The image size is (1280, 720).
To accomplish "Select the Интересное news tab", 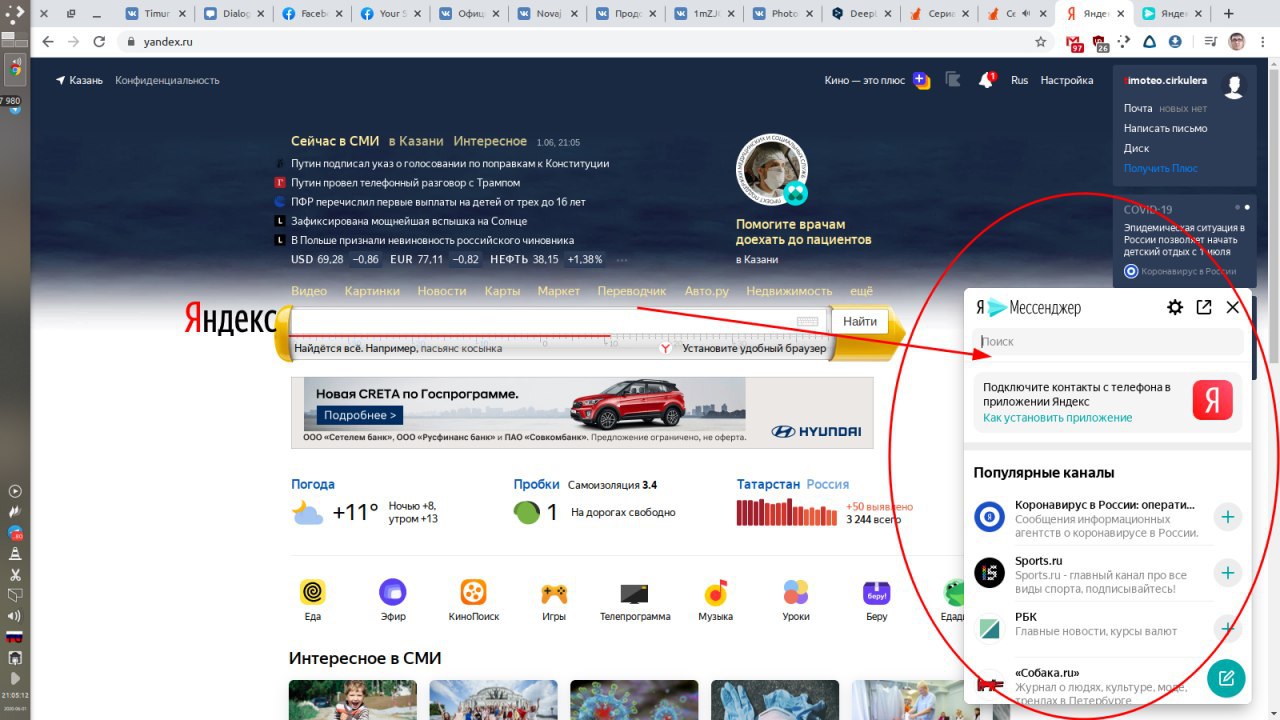I will tap(490, 141).
